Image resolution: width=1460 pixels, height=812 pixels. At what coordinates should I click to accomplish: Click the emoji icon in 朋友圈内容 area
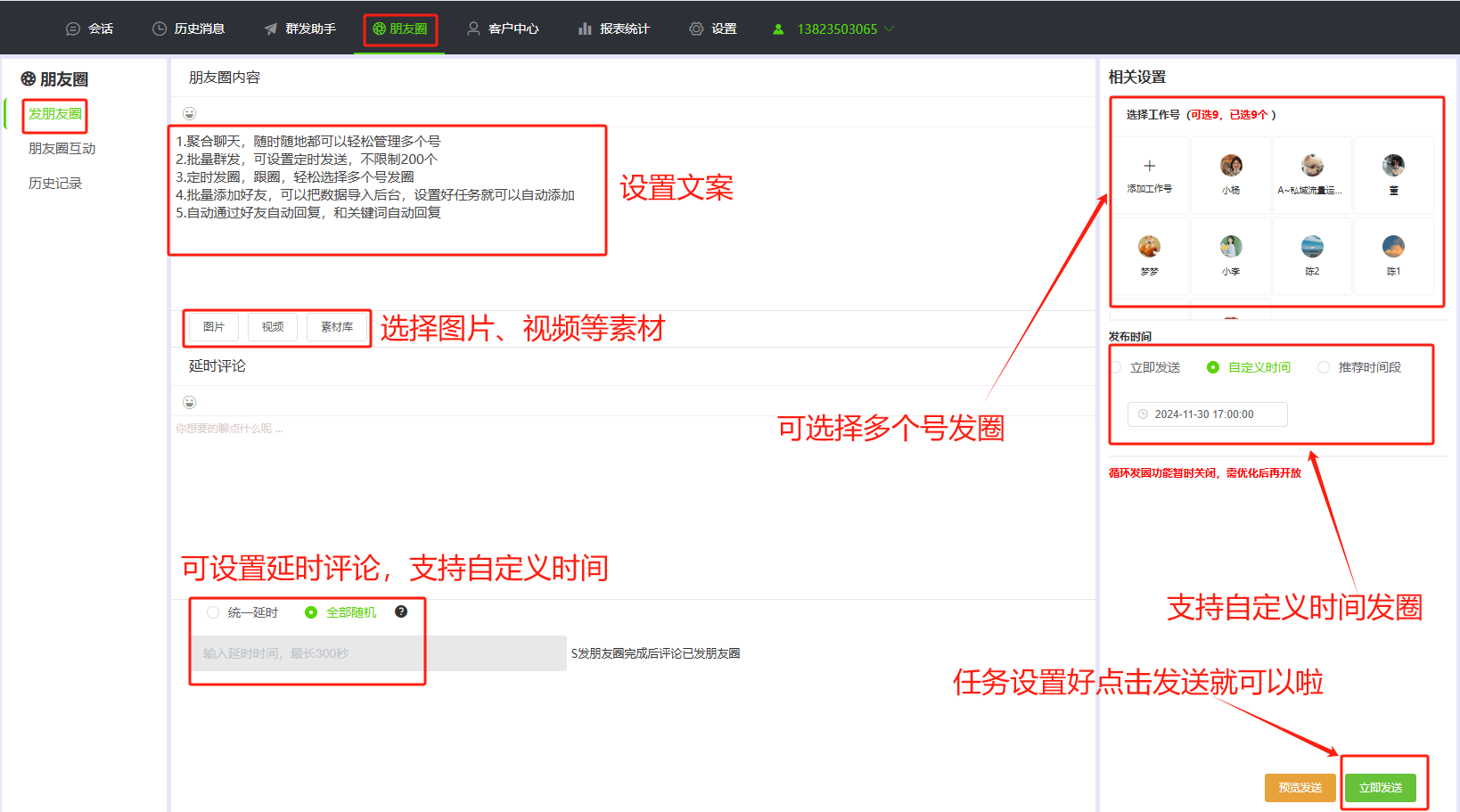coord(190,112)
